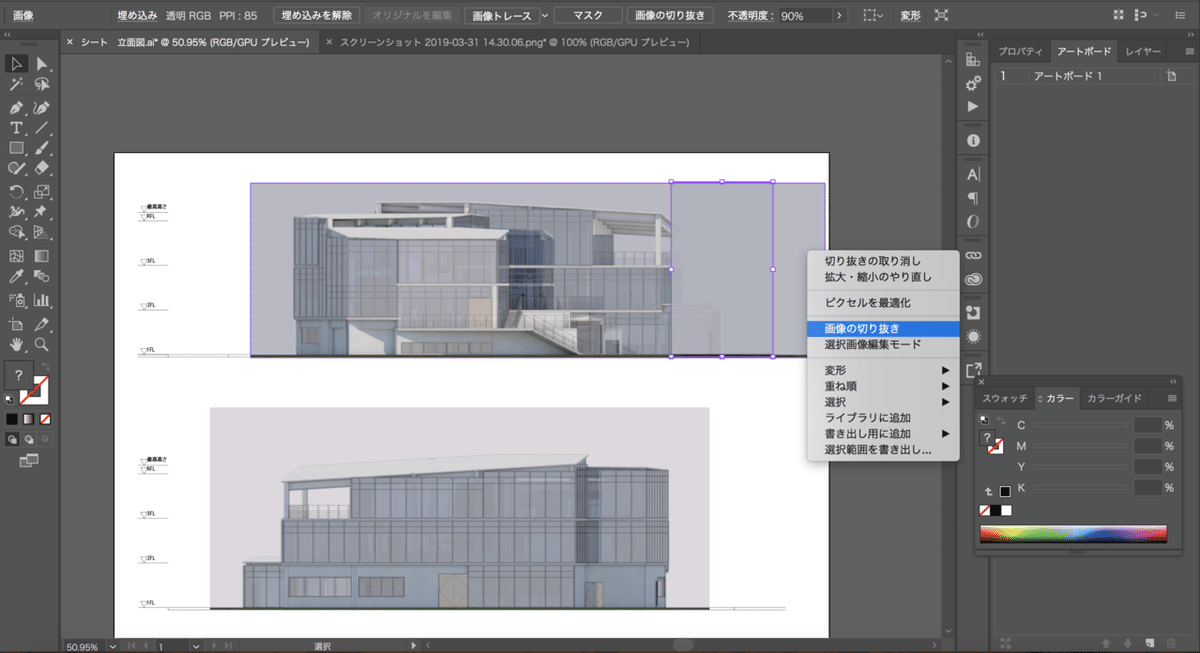Viewport: 1200px width, 653px height.
Task: Select the Gradient tool
Action: [x=42, y=257]
